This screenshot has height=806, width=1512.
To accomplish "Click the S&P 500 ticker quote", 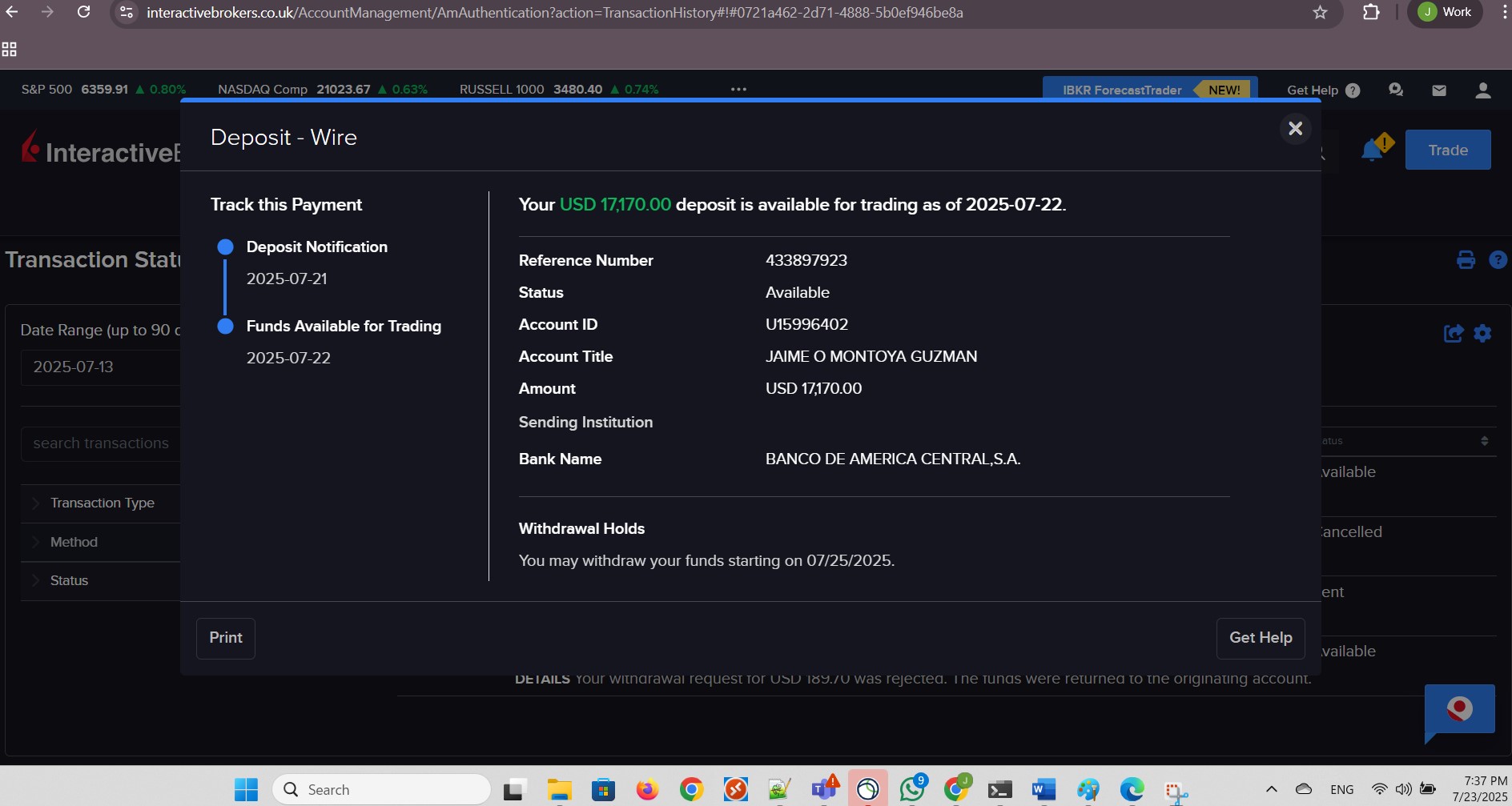I will (x=103, y=89).
